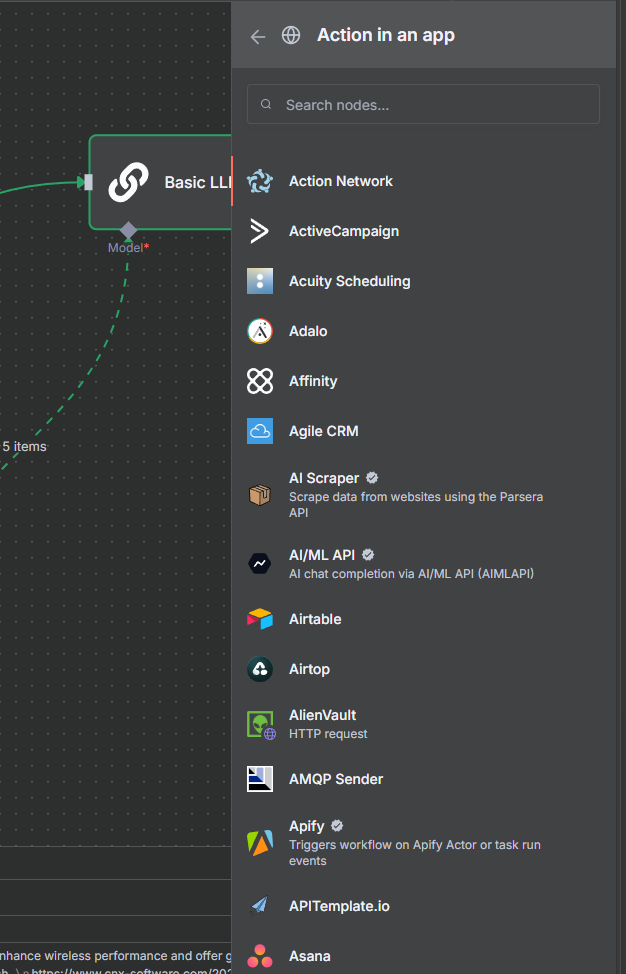Choose the Airtable entry

click(x=423, y=619)
